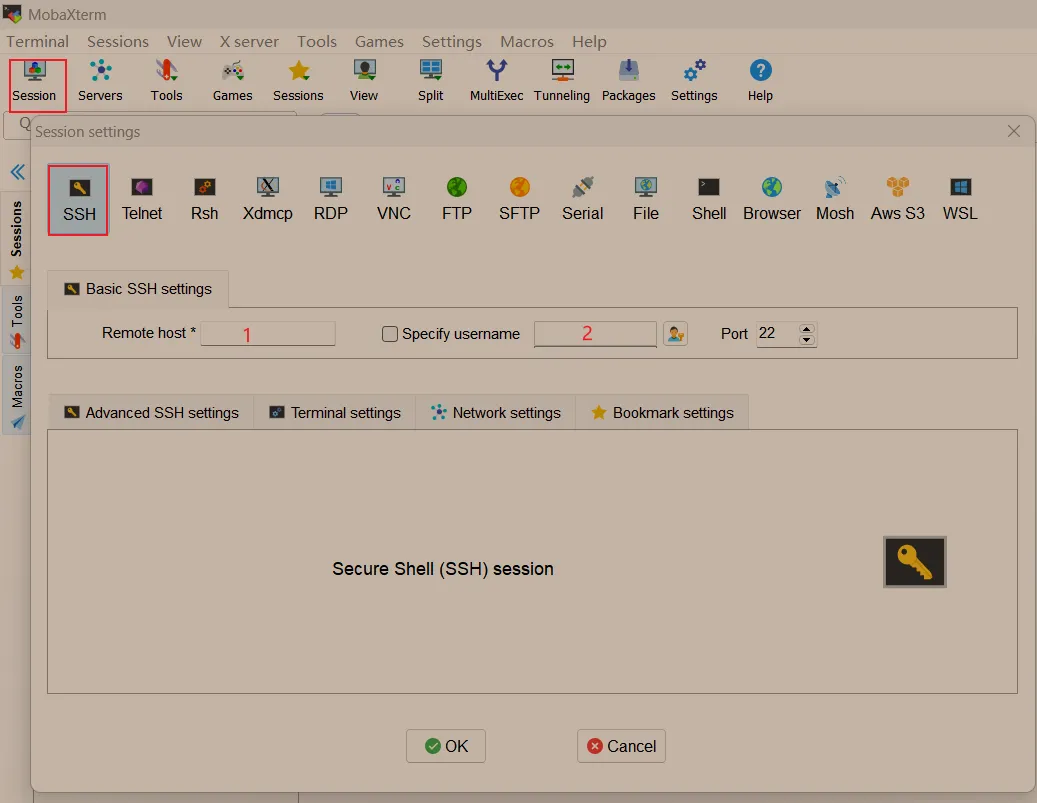Image resolution: width=1037 pixels, height=803 pixels.
Task: Open the X server menu
Action: click(249, 42)
